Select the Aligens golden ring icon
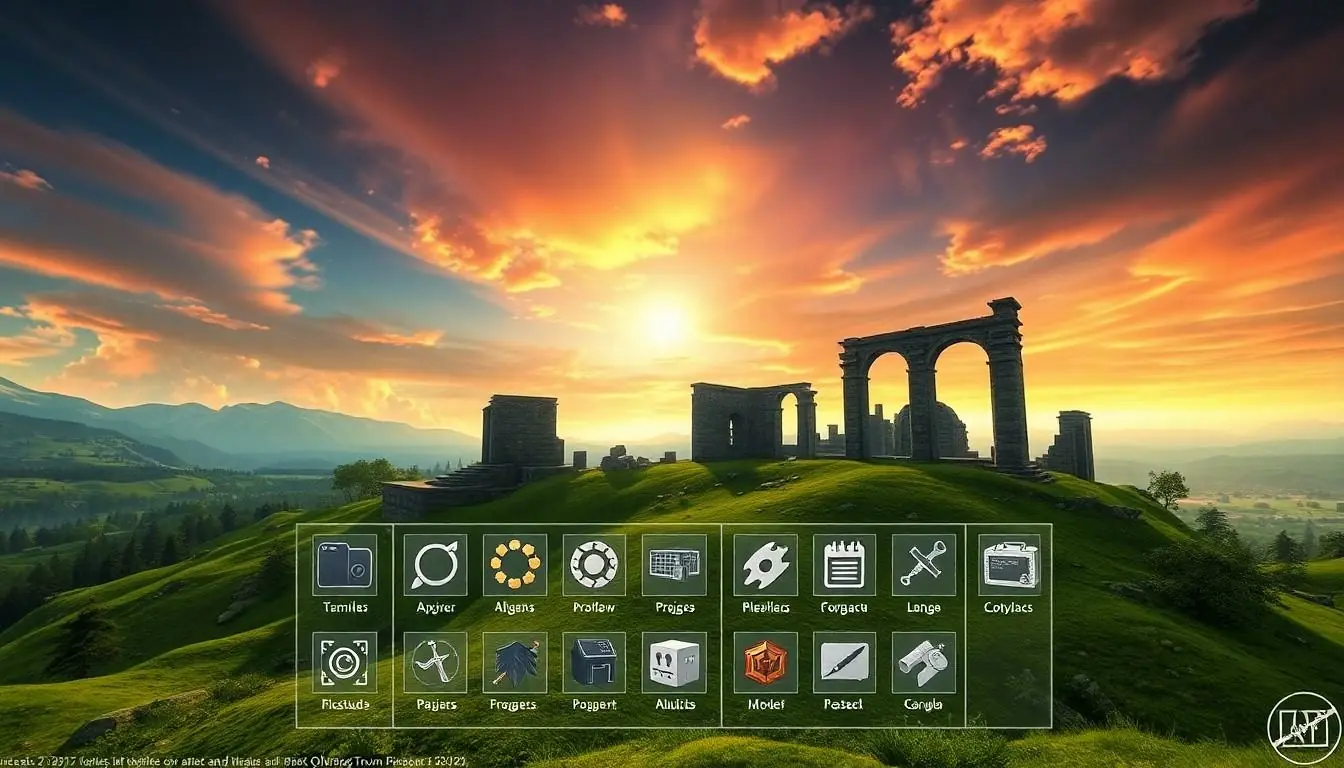The width and height of the screenshot is (1344, 768). tap(515, 565)
